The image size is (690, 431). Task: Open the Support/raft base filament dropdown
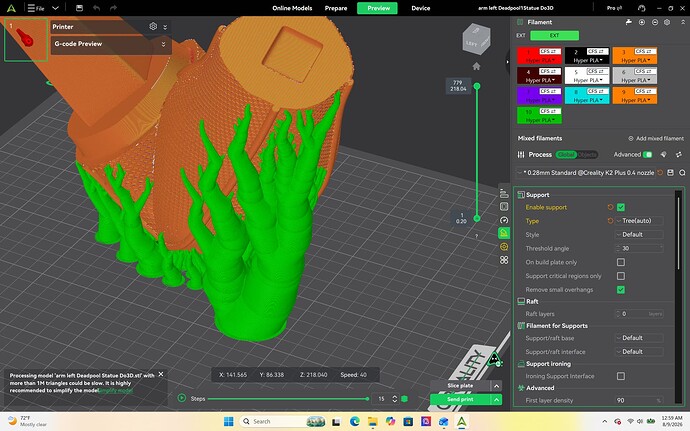(x=639, y=338)
